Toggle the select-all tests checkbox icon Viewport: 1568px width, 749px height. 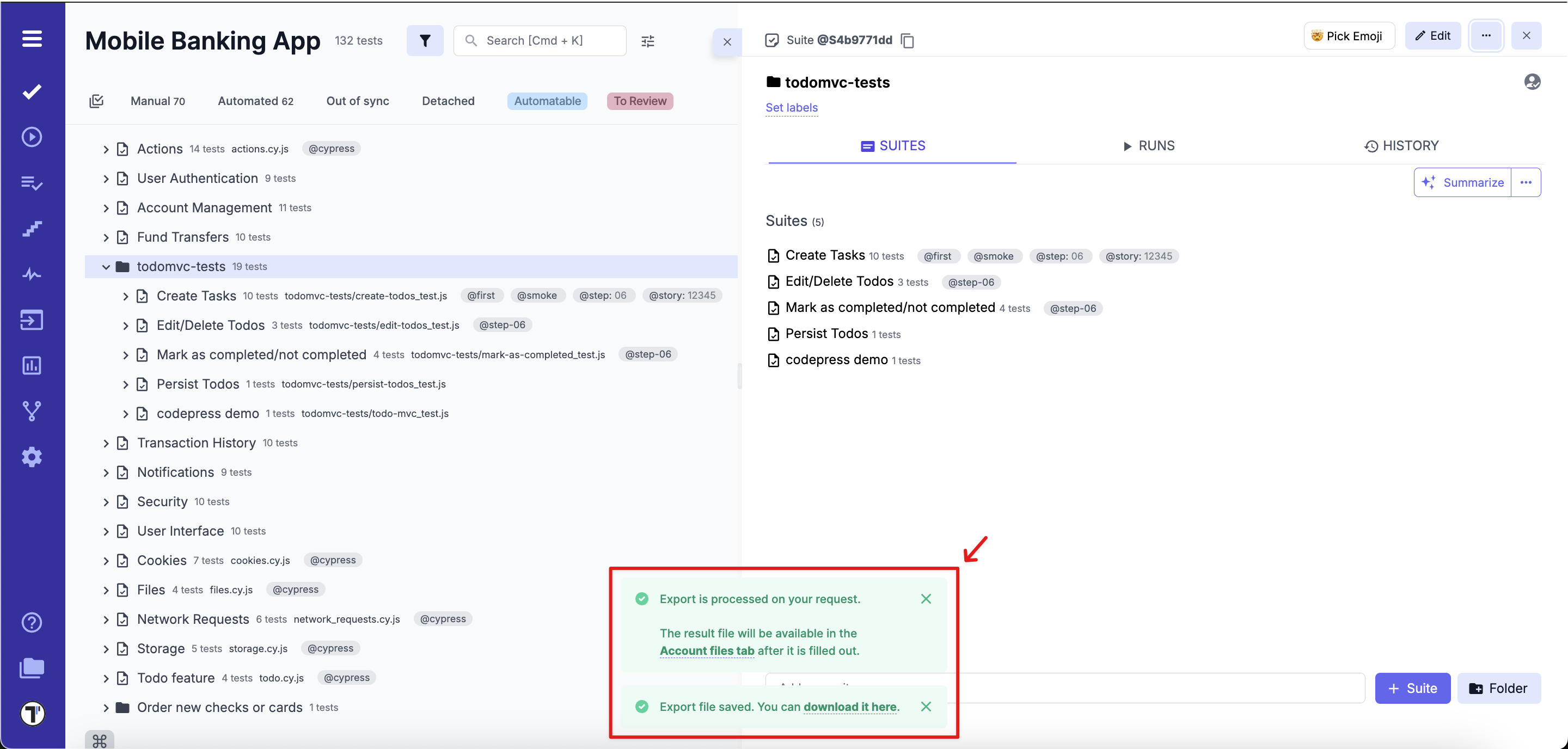tap(97, 100)
